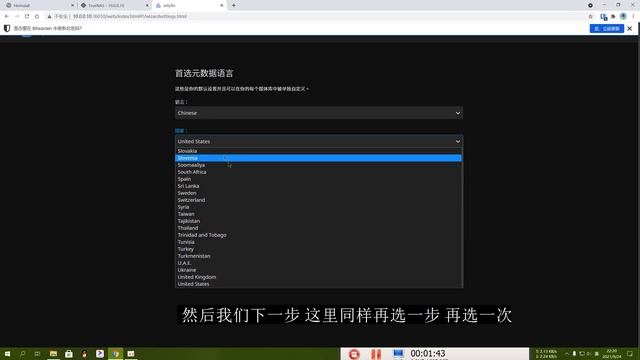This screenshot has width=640, height=360.
Task: Dismiss the Bitwarden notification bar
Action: click(630, 29)
